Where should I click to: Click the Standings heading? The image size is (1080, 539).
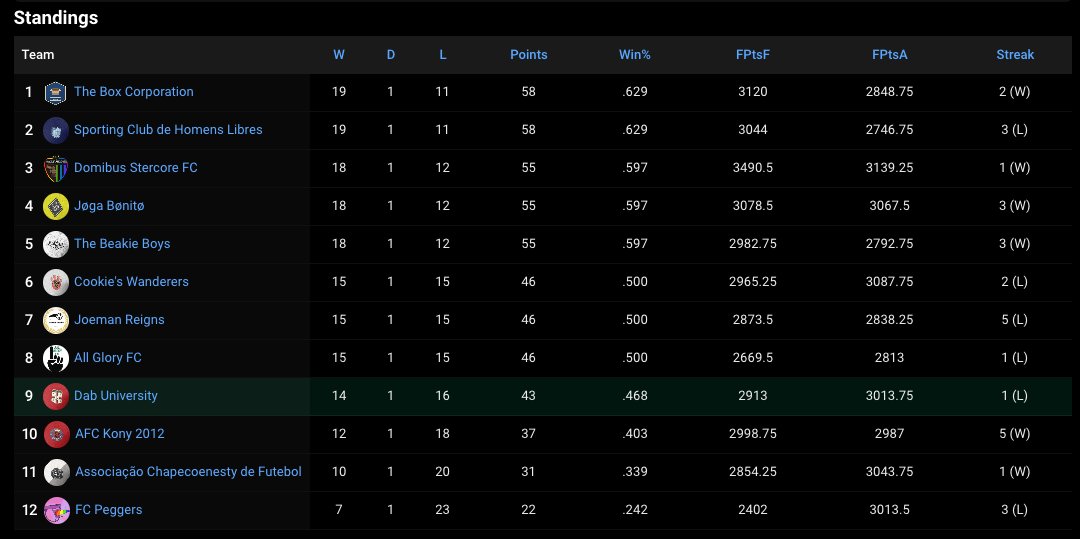point(56,18)
